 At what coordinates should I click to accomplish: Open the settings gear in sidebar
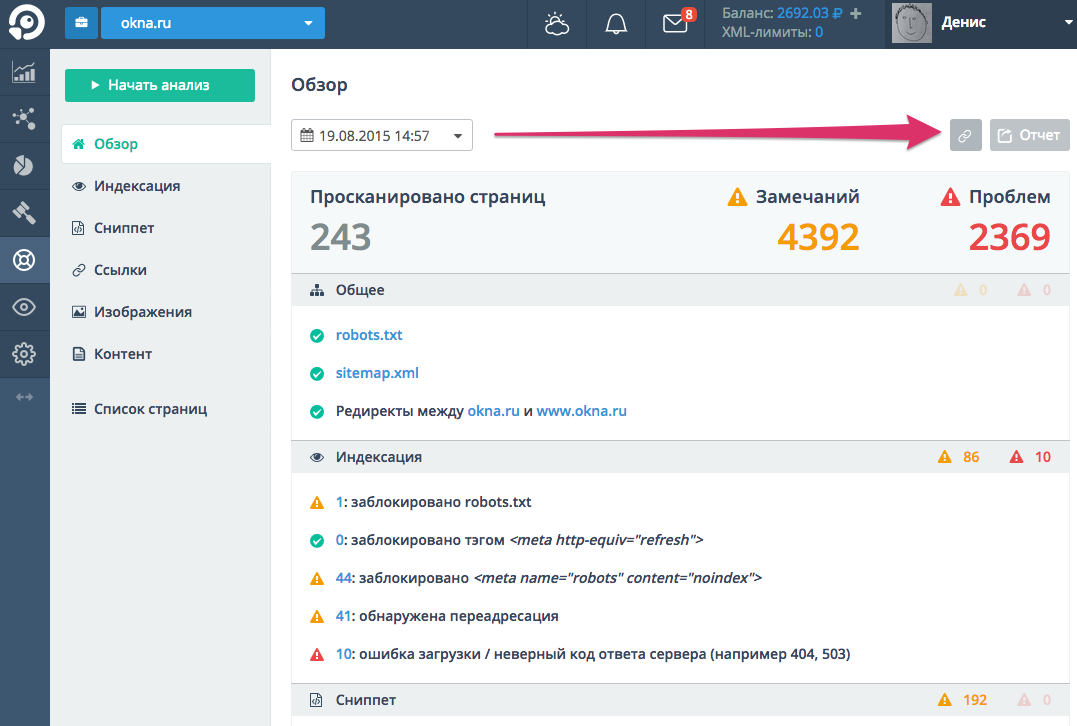click(x=24, y=353)
